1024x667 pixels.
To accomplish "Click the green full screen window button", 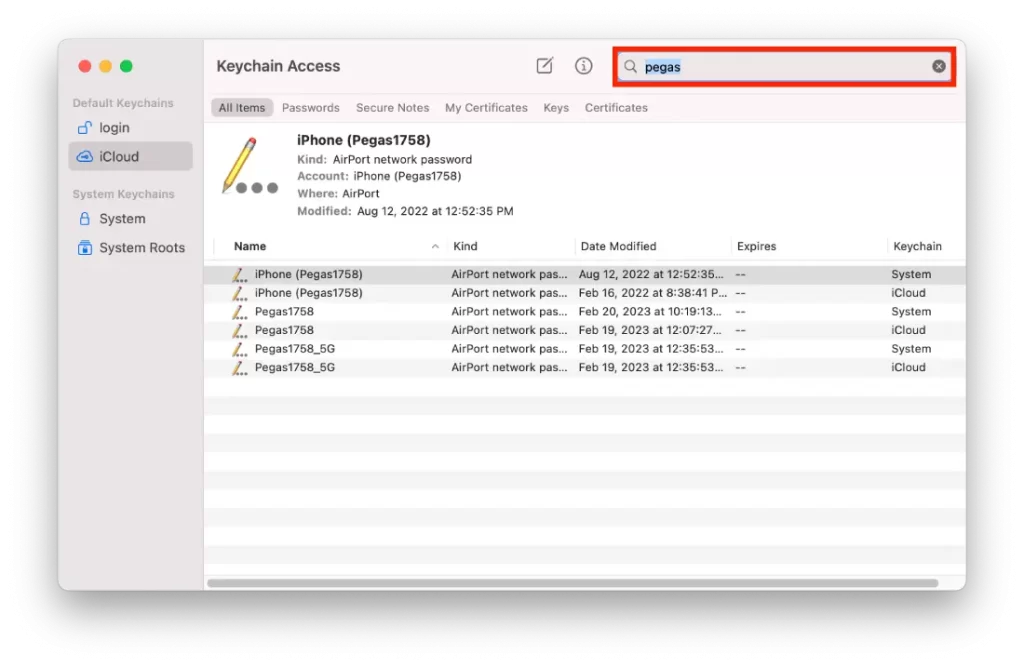I will coord(126,66).
